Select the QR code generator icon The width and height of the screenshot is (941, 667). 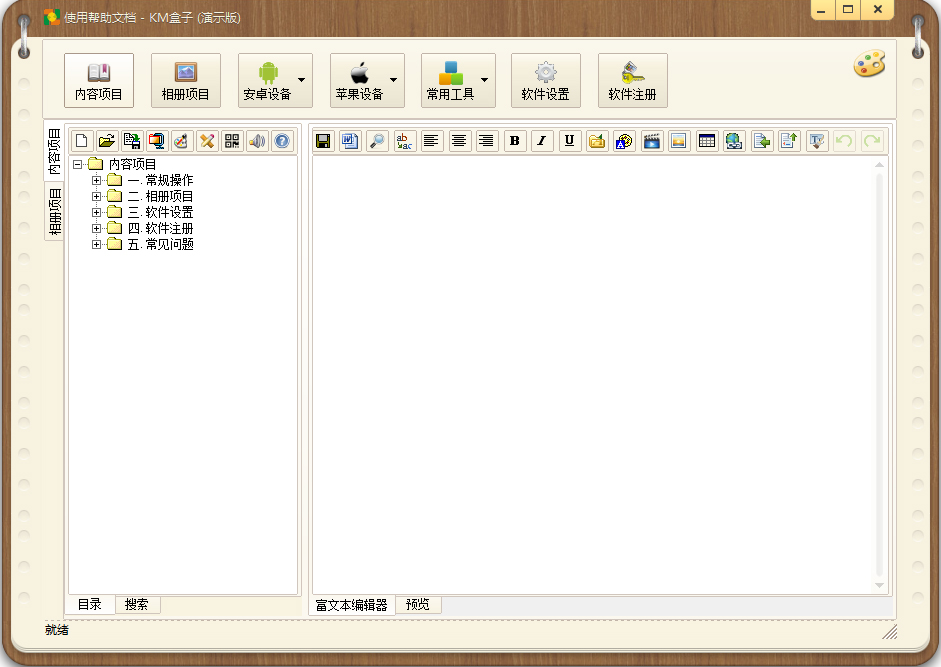[231, 141]
